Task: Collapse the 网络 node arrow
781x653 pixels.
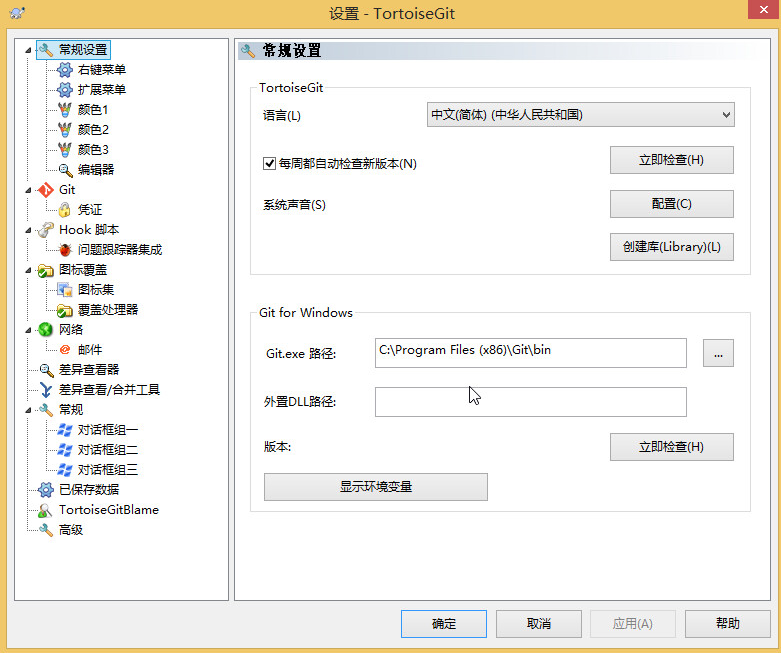Action: coord(28,330)
